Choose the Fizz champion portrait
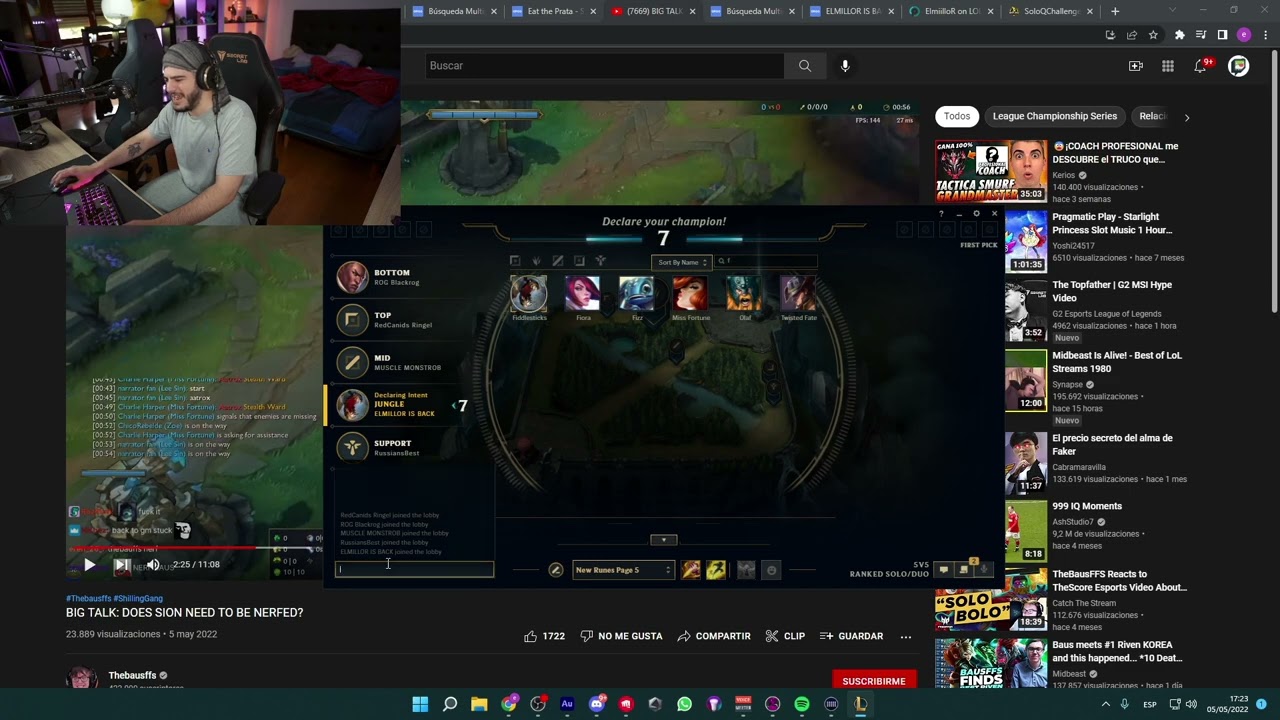1280x720 pixels. point(637,294)
